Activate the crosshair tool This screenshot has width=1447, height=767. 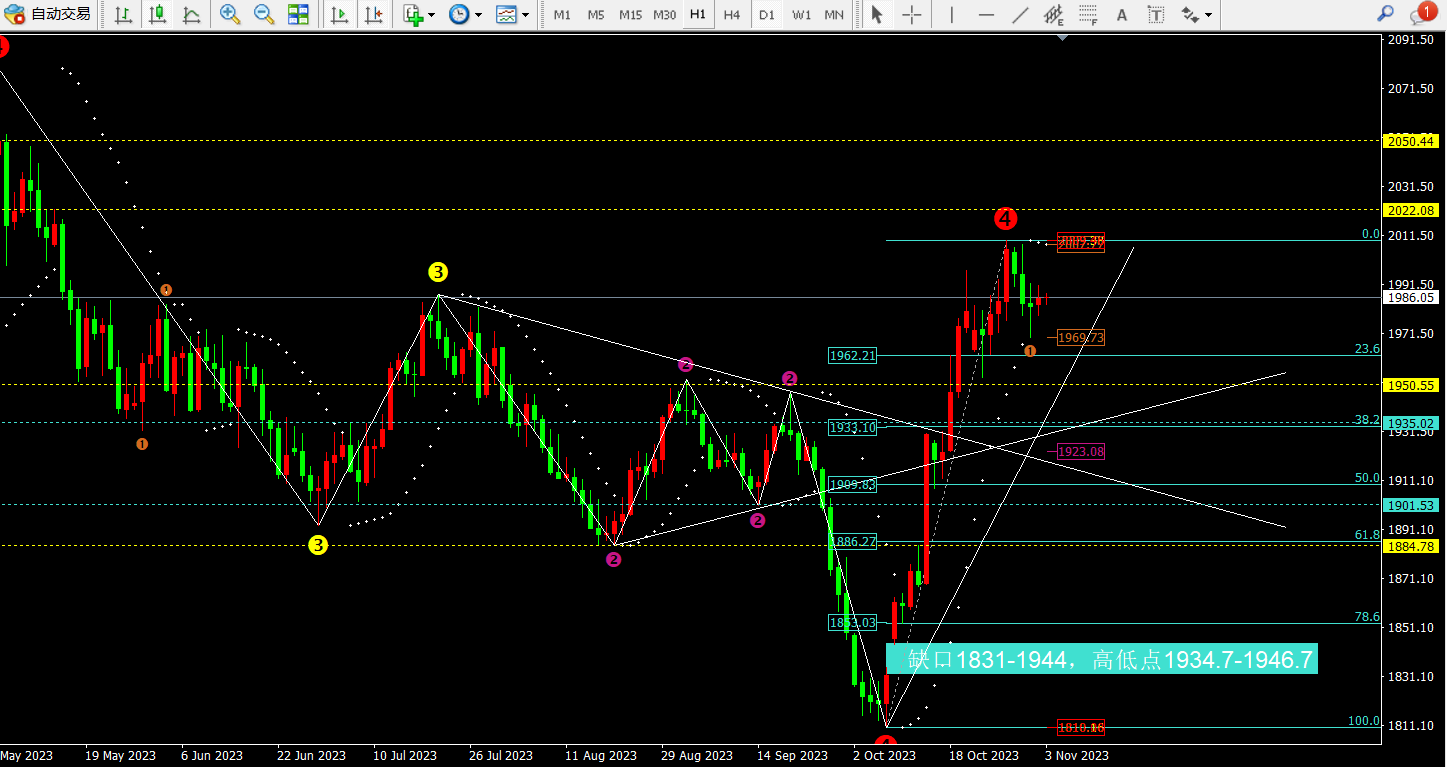(911, 14)
